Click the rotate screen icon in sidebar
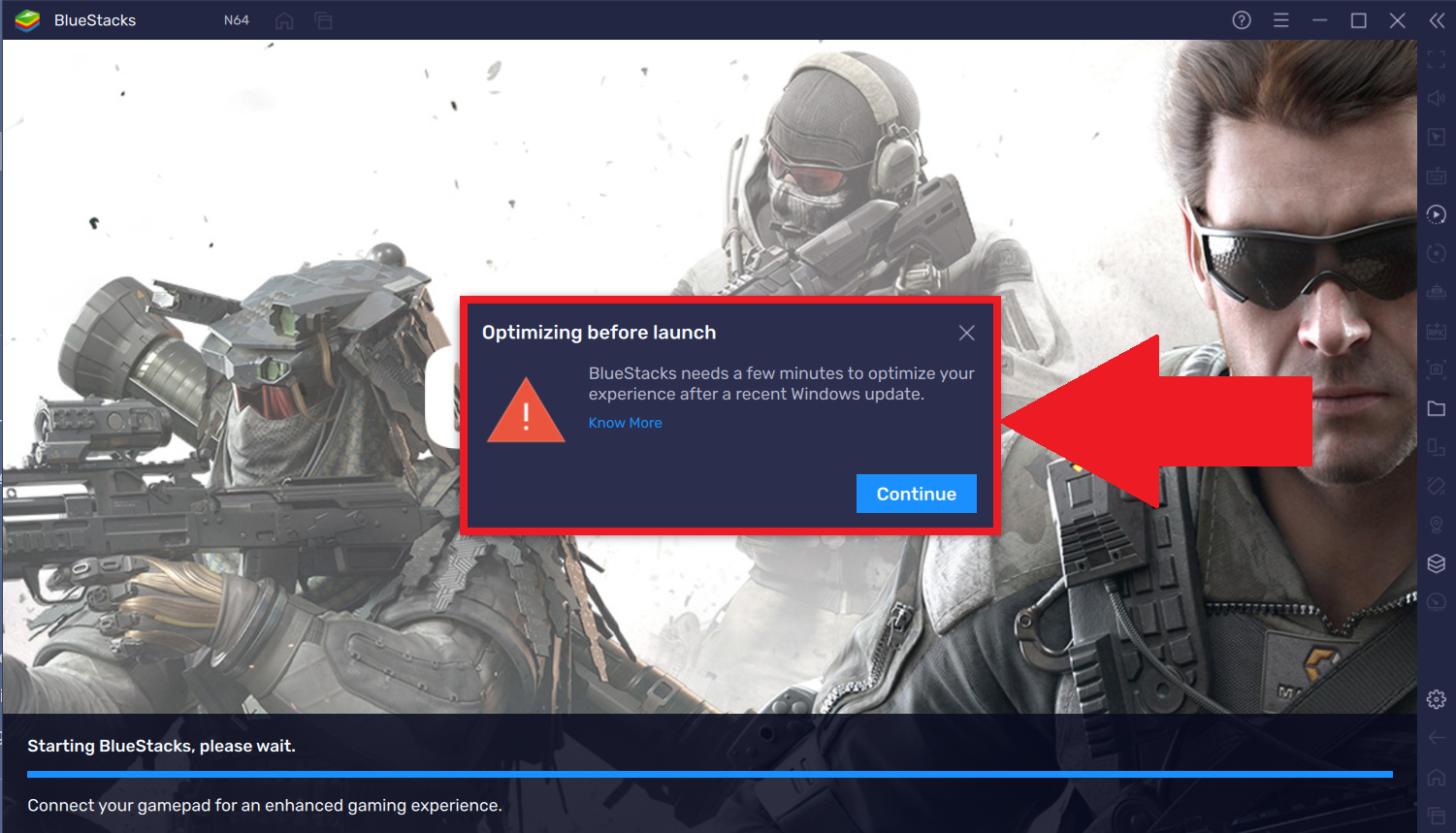The height and width of the screenshot is (833, 1456). pos(1437,447)
